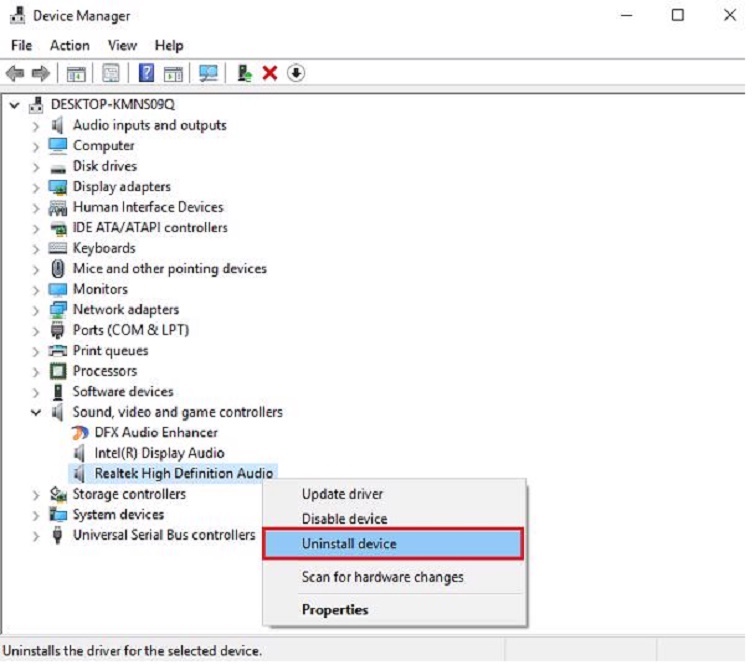Expand the Monitors category chevron
The width and height of the screenshot is (755, 665).
click(x=36, y=290)
